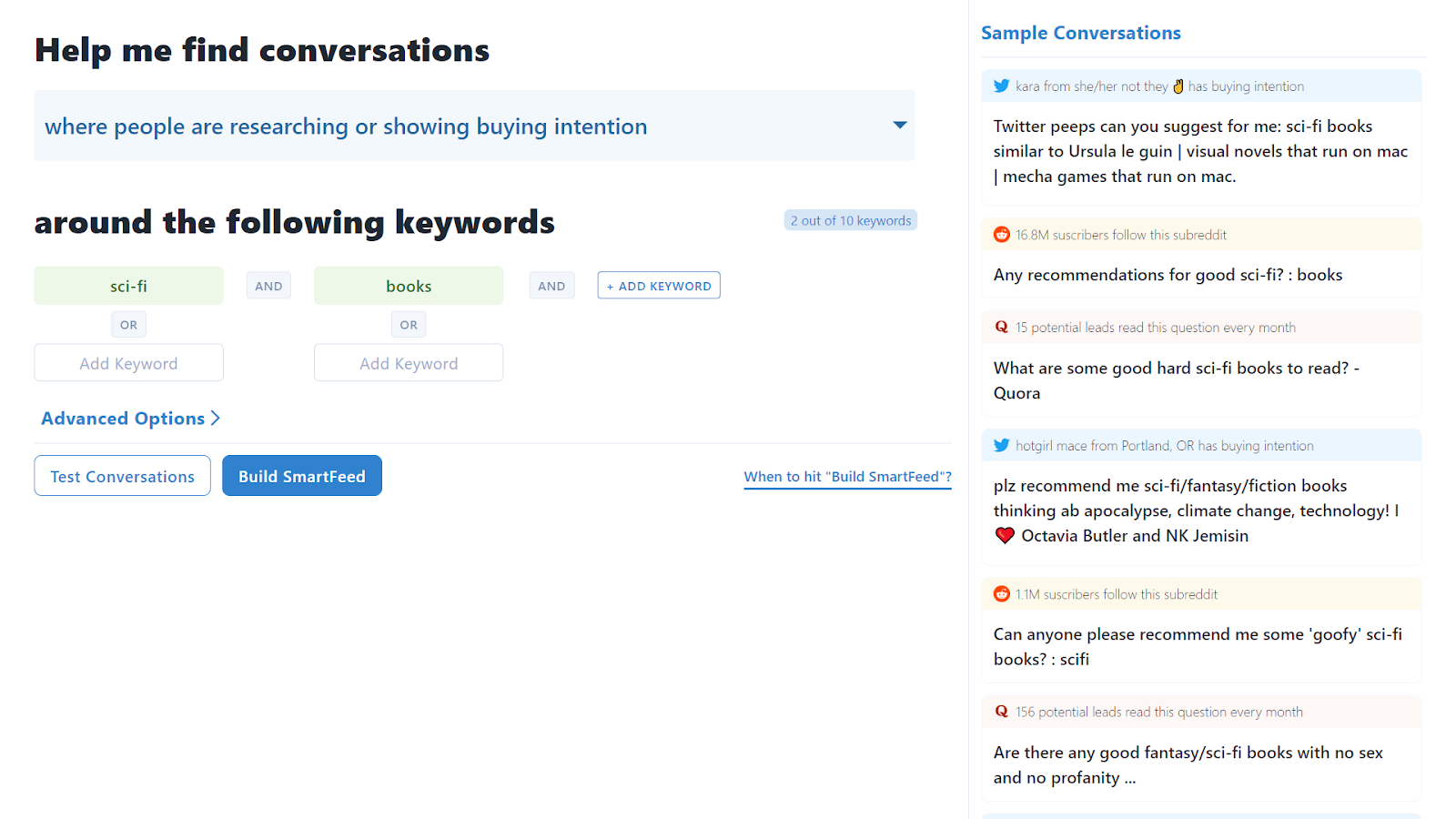Screen dimensions: 1456x819
Task: Expand Advanced Options section
Action: coord(130,419)
